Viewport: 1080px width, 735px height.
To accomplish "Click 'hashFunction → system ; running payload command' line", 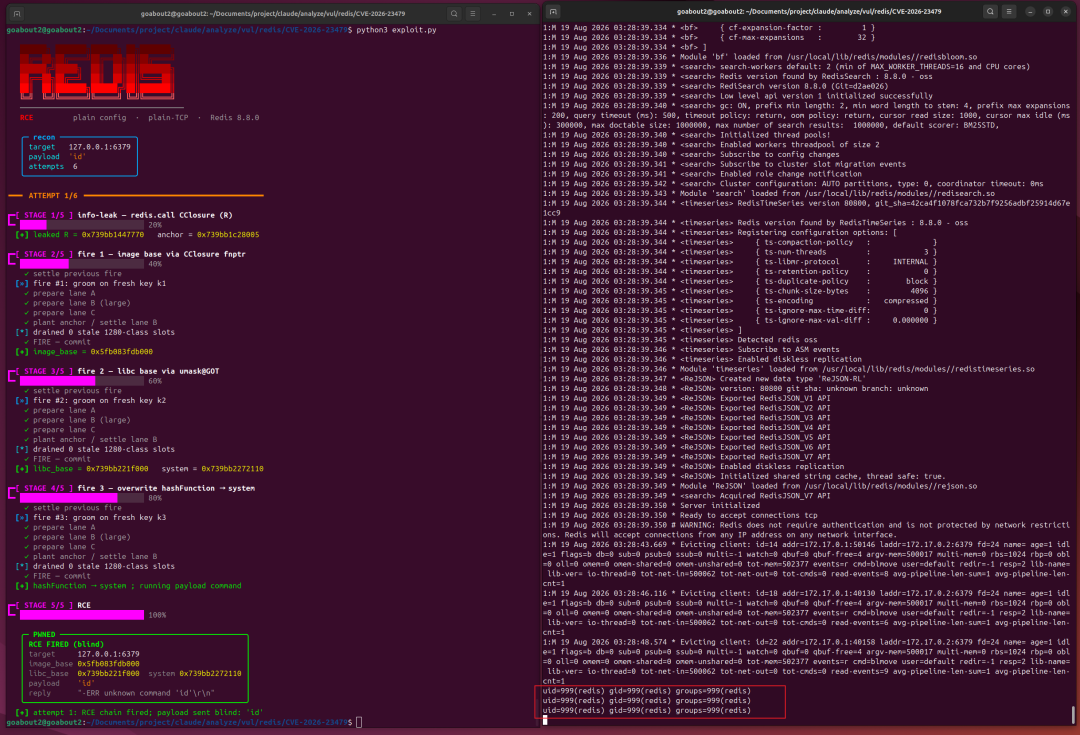I will [137, 586].
